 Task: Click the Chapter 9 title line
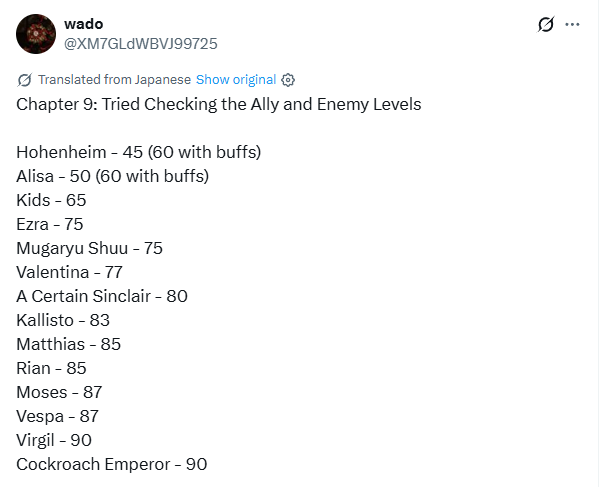click(218, 104)
